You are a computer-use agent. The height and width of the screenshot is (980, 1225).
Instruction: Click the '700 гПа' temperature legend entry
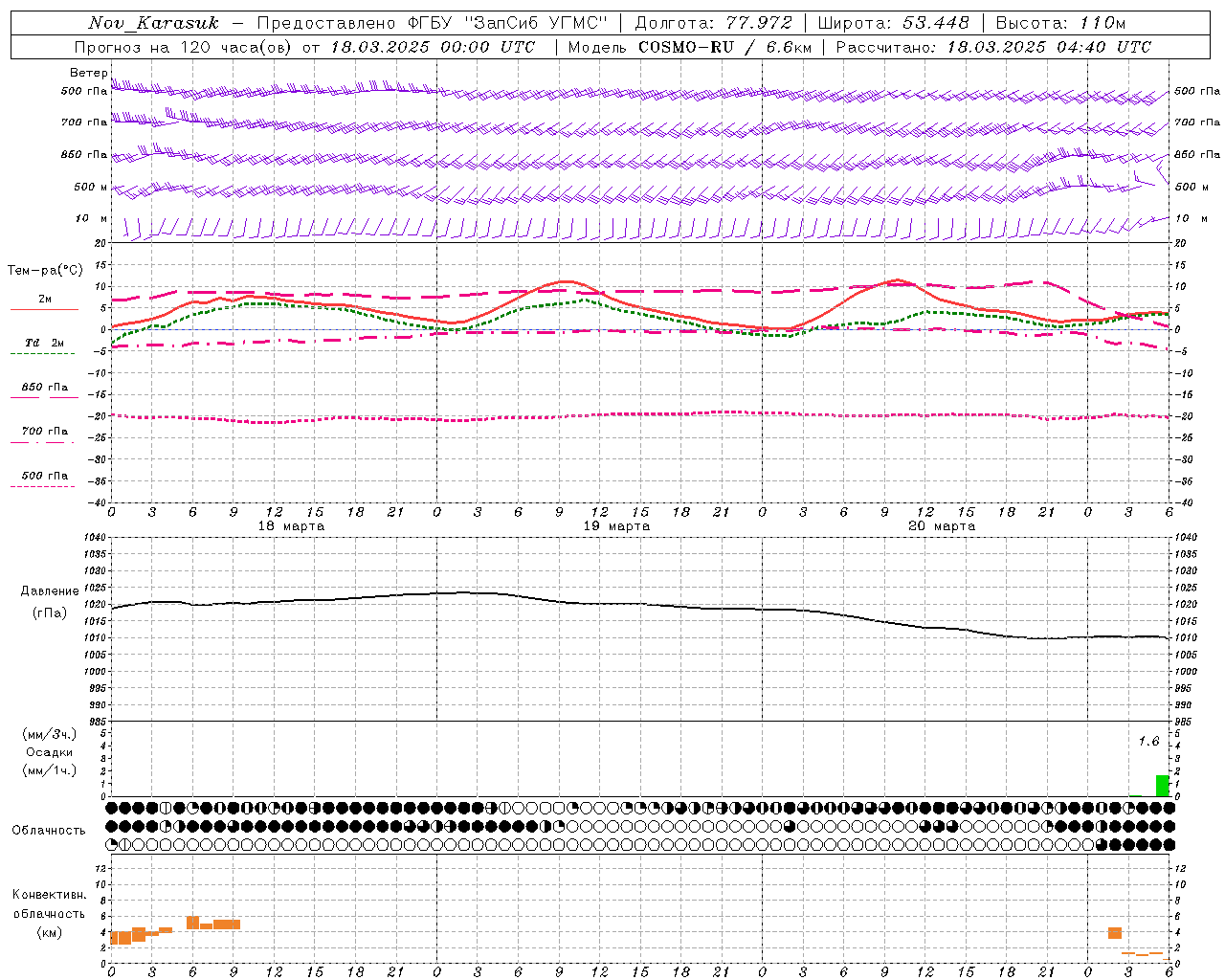45,431
